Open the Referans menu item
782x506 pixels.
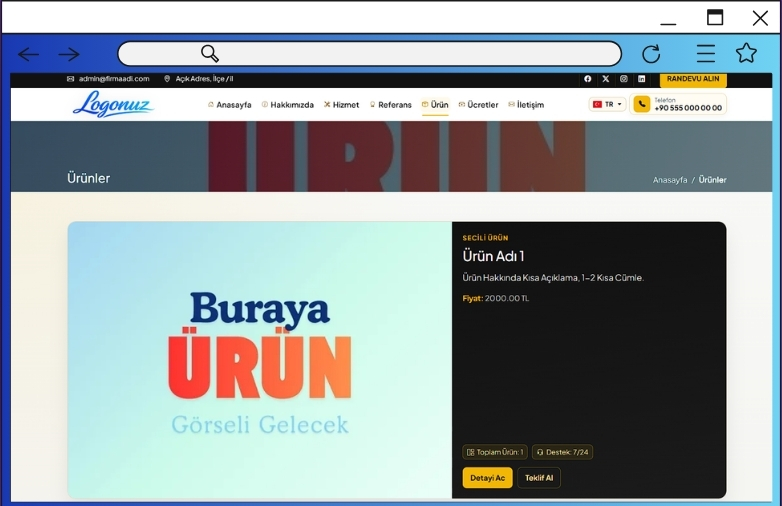391,105
